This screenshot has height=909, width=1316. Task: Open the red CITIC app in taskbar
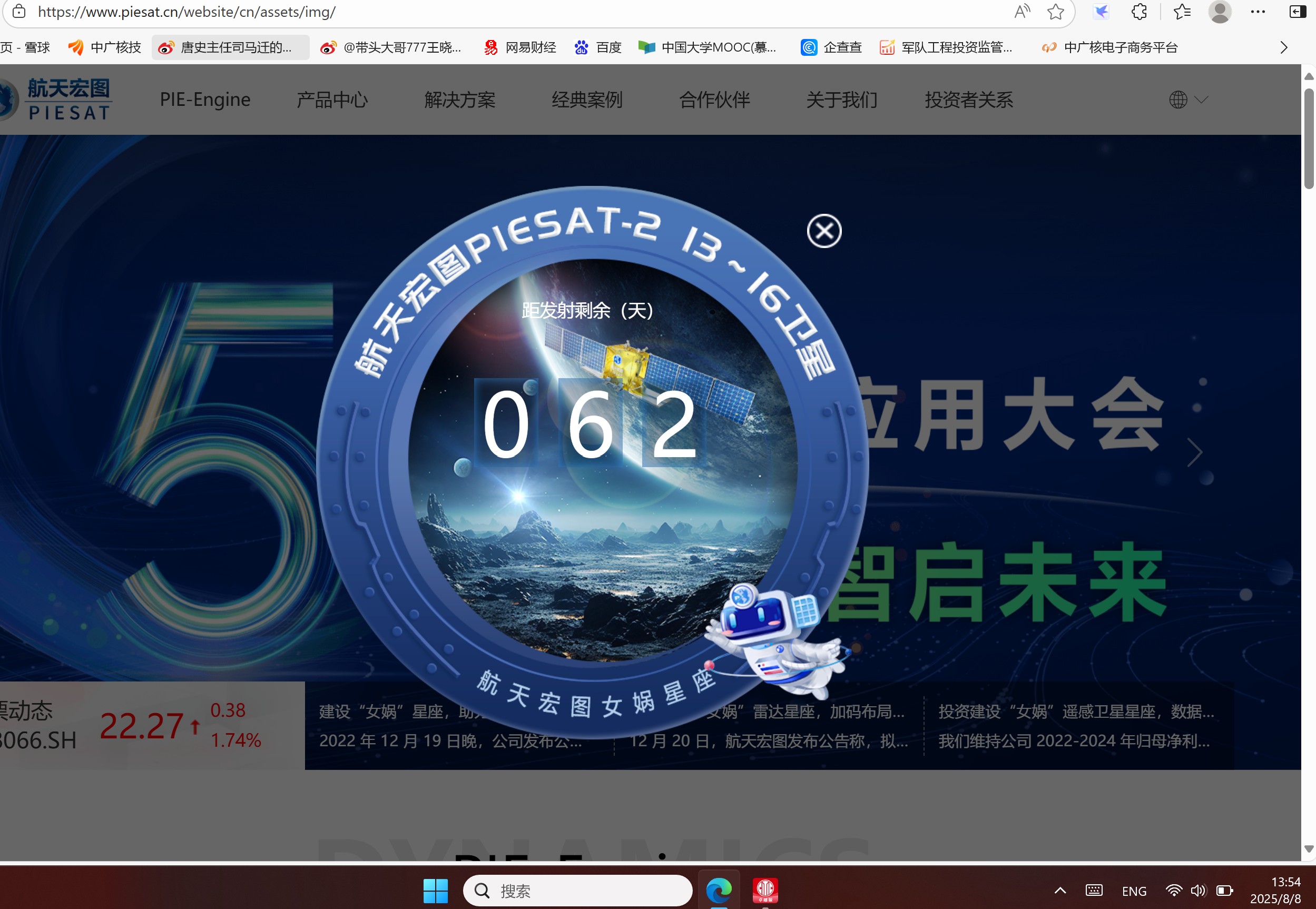764,890
